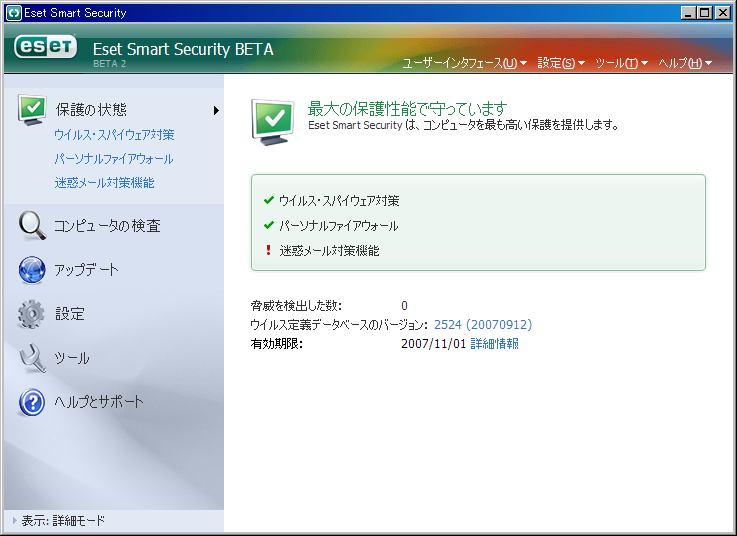The image size is (737, 536).
Task: Click red exclamation icon beside 迷惑メール対策機能
Action: 268,250
